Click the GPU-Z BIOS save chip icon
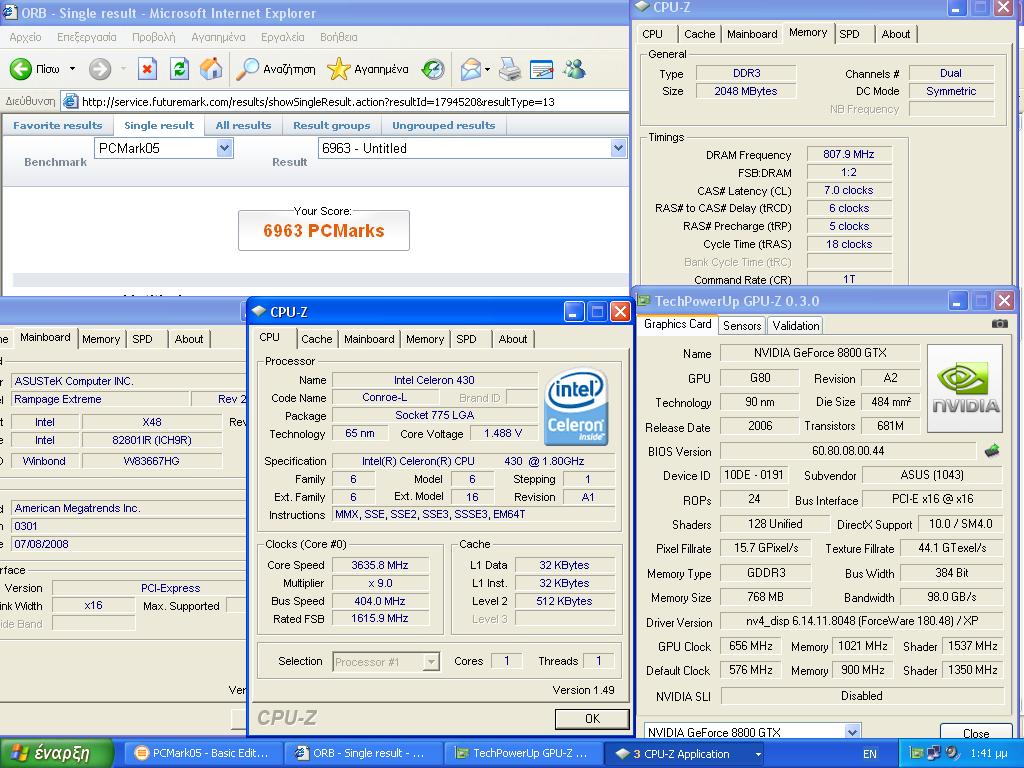Viewport: 1024px width, 768px height. [x=992, y=451]
